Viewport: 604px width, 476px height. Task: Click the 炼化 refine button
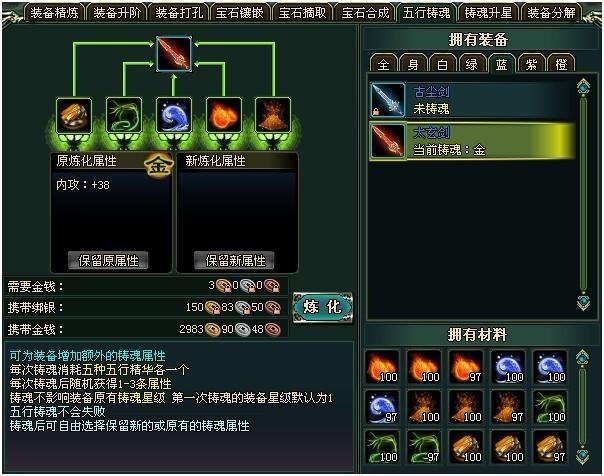(322, 307)
